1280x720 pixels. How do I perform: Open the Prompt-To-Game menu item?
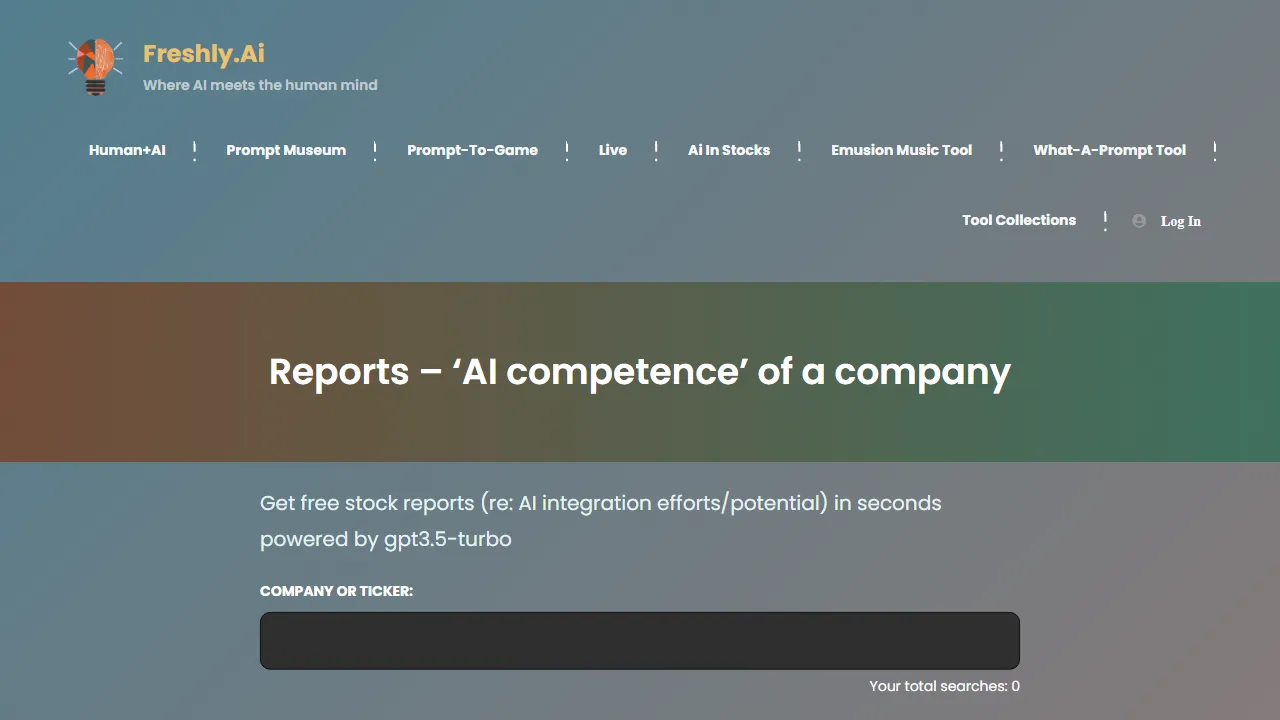(472, 150)
